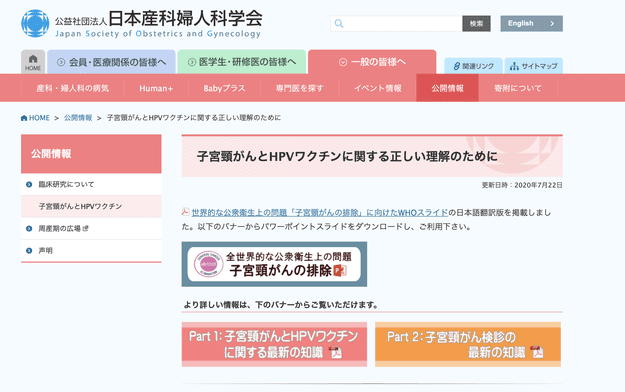Click 公開情報 breadcrumb link
625x392 pixels.
(78, 118)
